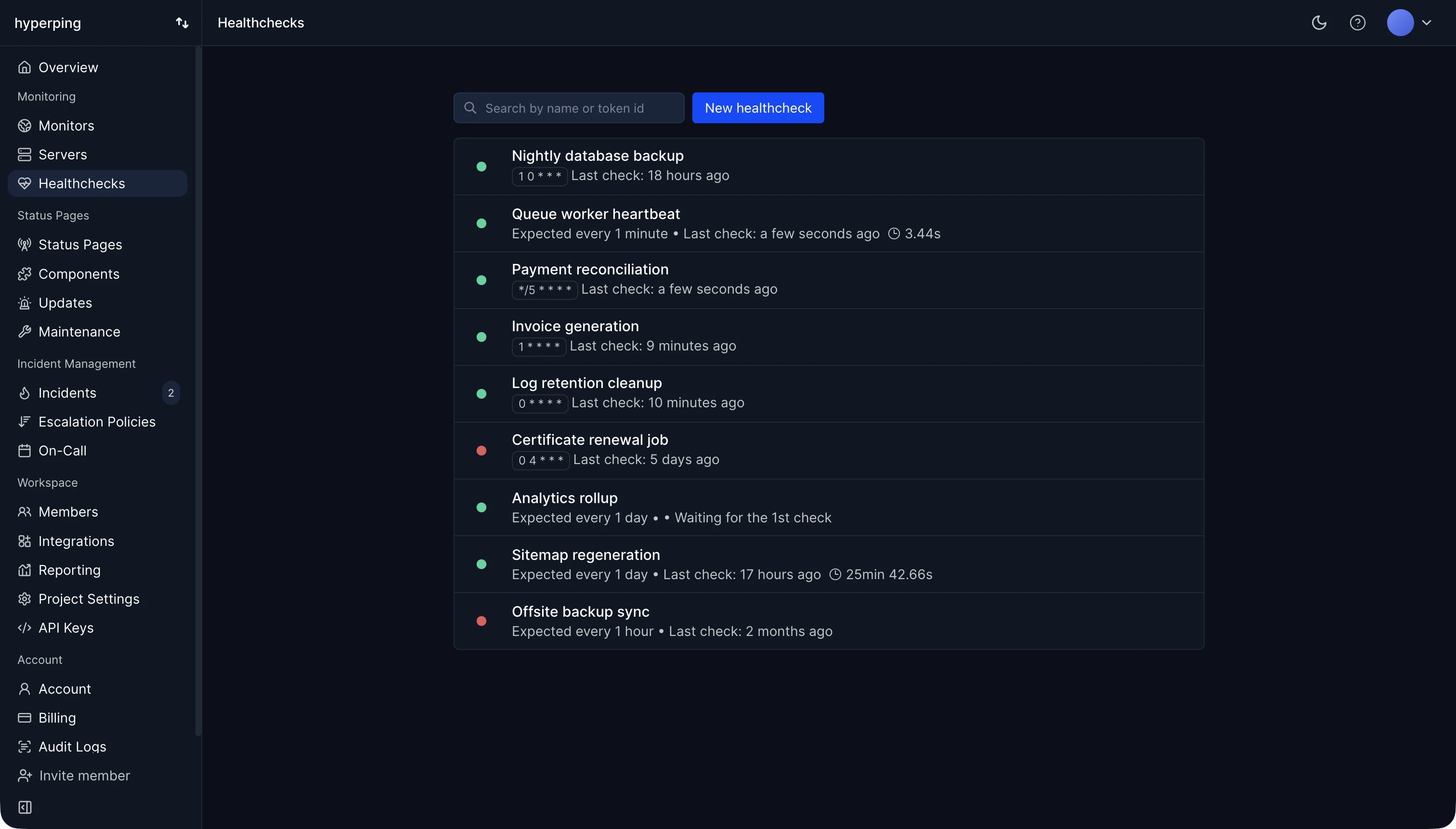Viewport: 1456px width, 829px height.
Task: Open the Status Pages label in sidebar
Action: click(80, 244)
